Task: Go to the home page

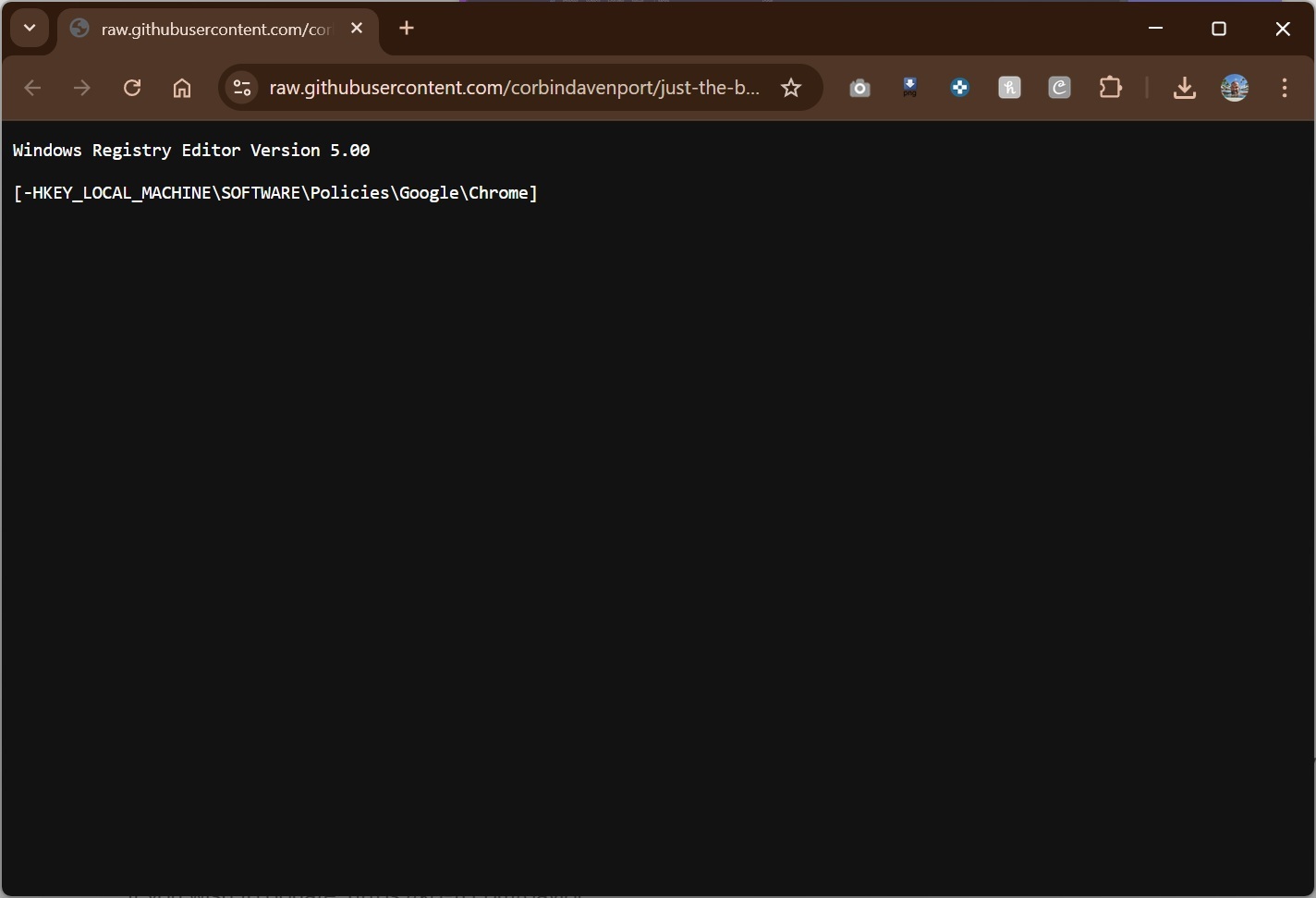Action: [182, 88]
